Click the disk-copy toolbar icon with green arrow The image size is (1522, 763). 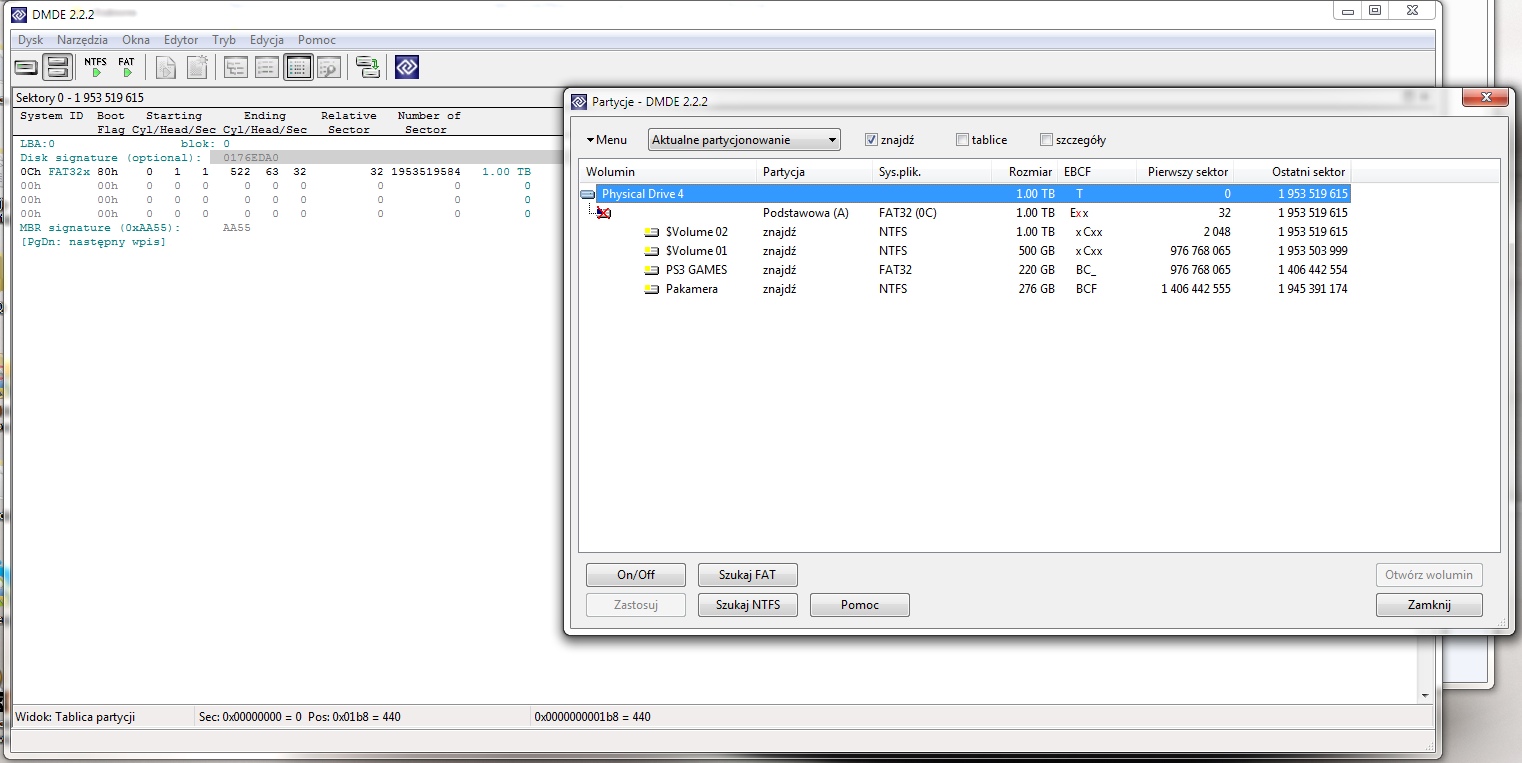(x=368, y=68)
